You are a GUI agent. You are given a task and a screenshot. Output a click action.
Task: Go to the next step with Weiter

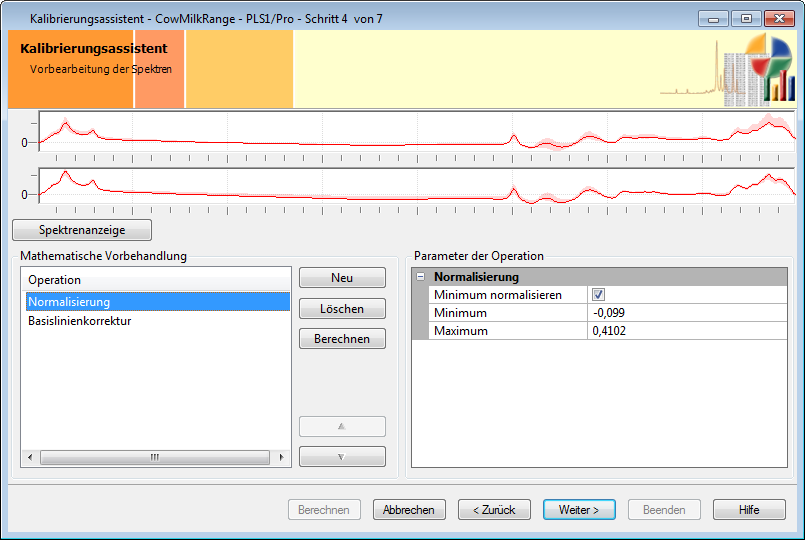coord(579,510)
